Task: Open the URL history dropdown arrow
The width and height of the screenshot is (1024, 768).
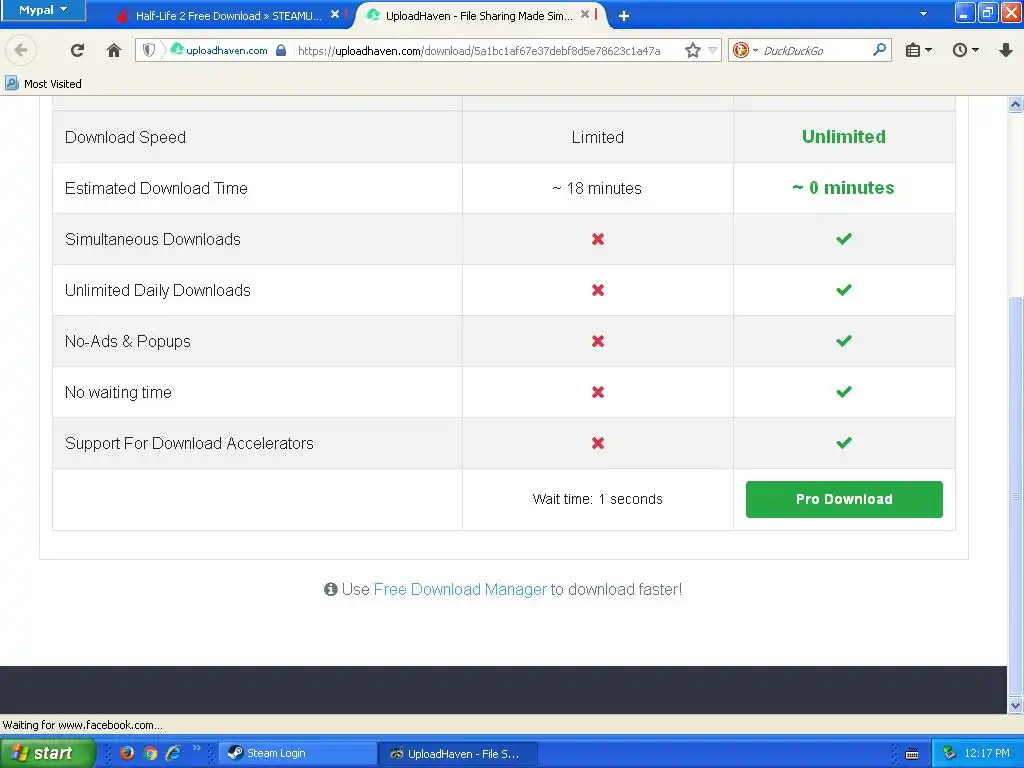Action: [712, 50]
